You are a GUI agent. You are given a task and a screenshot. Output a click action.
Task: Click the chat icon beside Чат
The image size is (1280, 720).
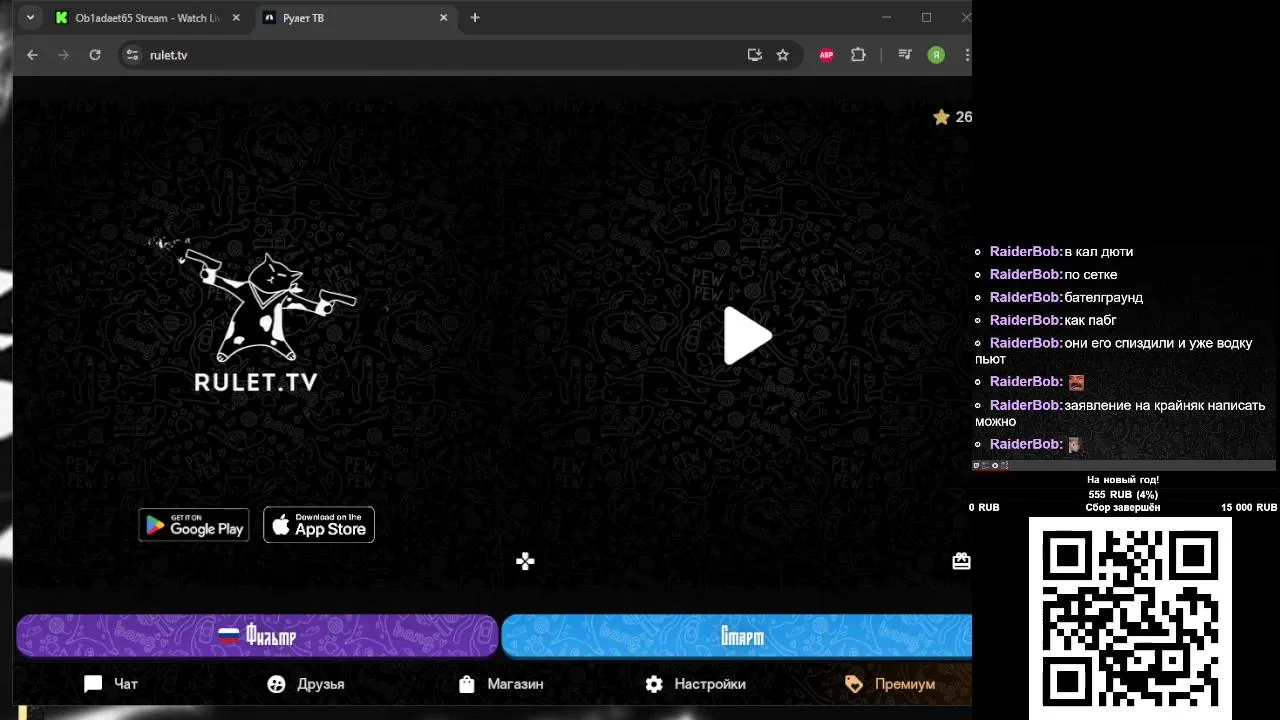tap(93, 684)
